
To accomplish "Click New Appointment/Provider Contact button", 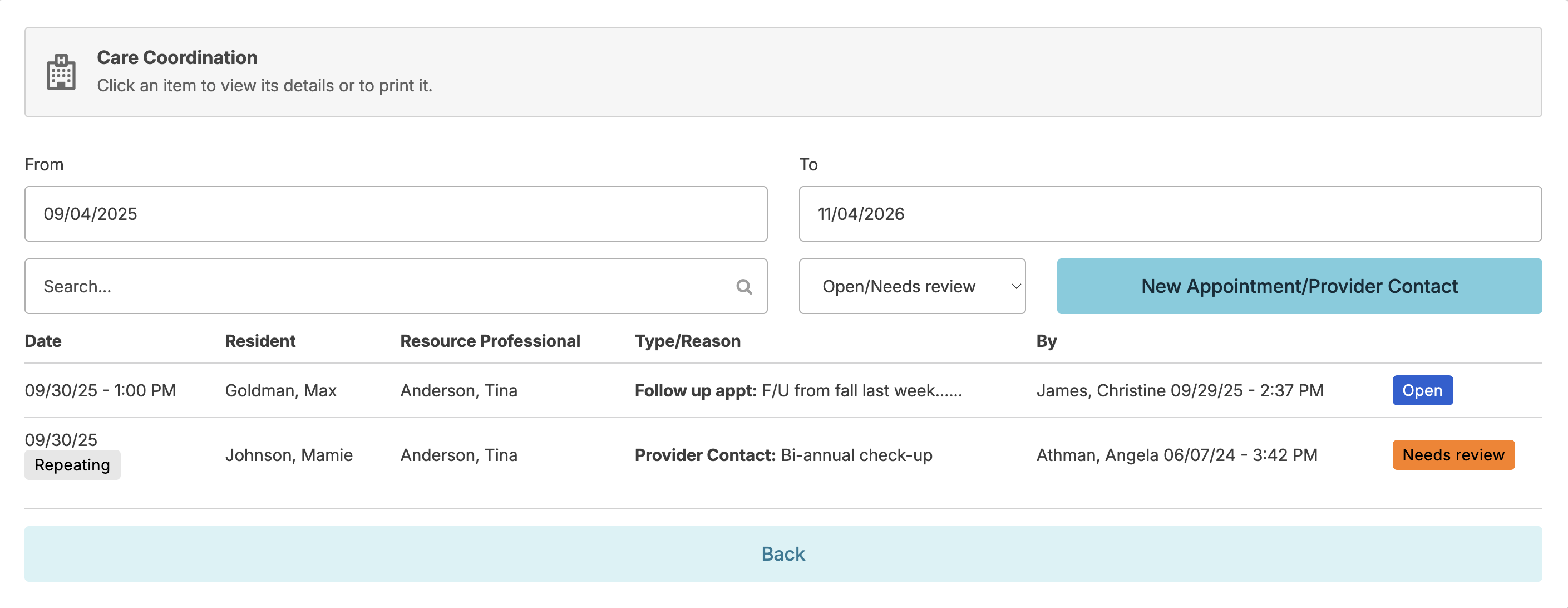I will [1299, 286].
